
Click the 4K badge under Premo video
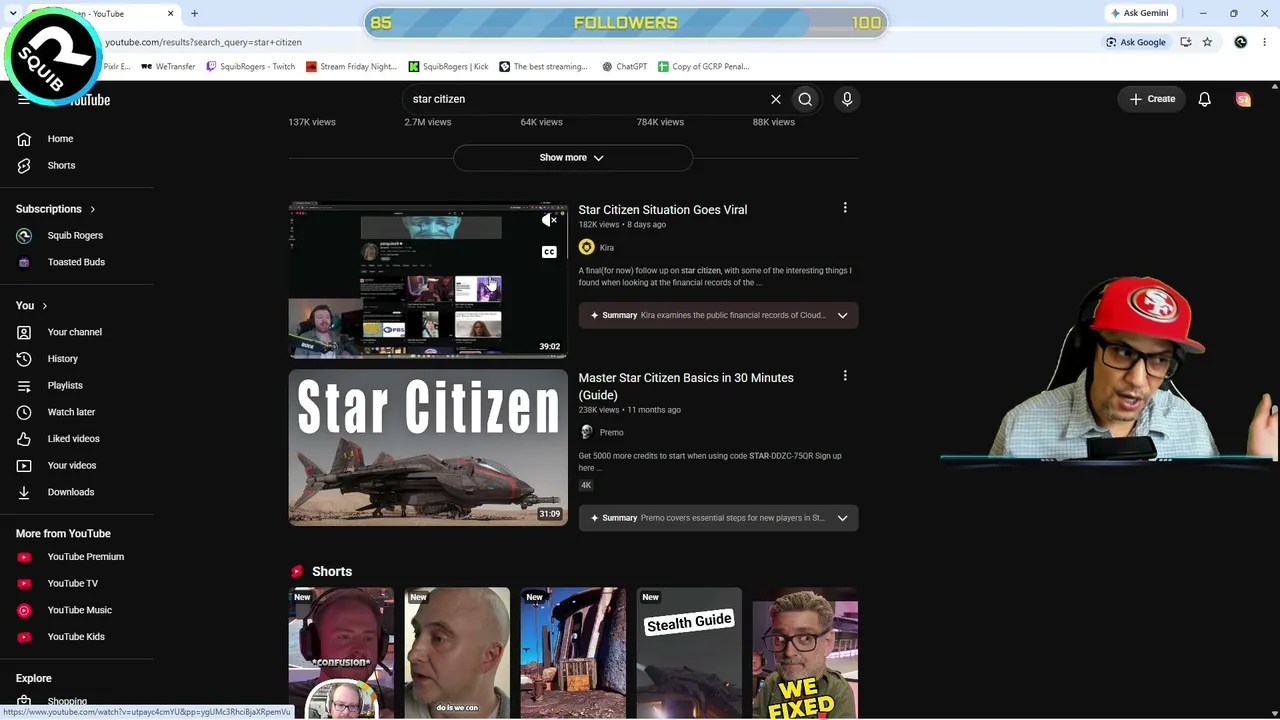(x=586, y=485)
